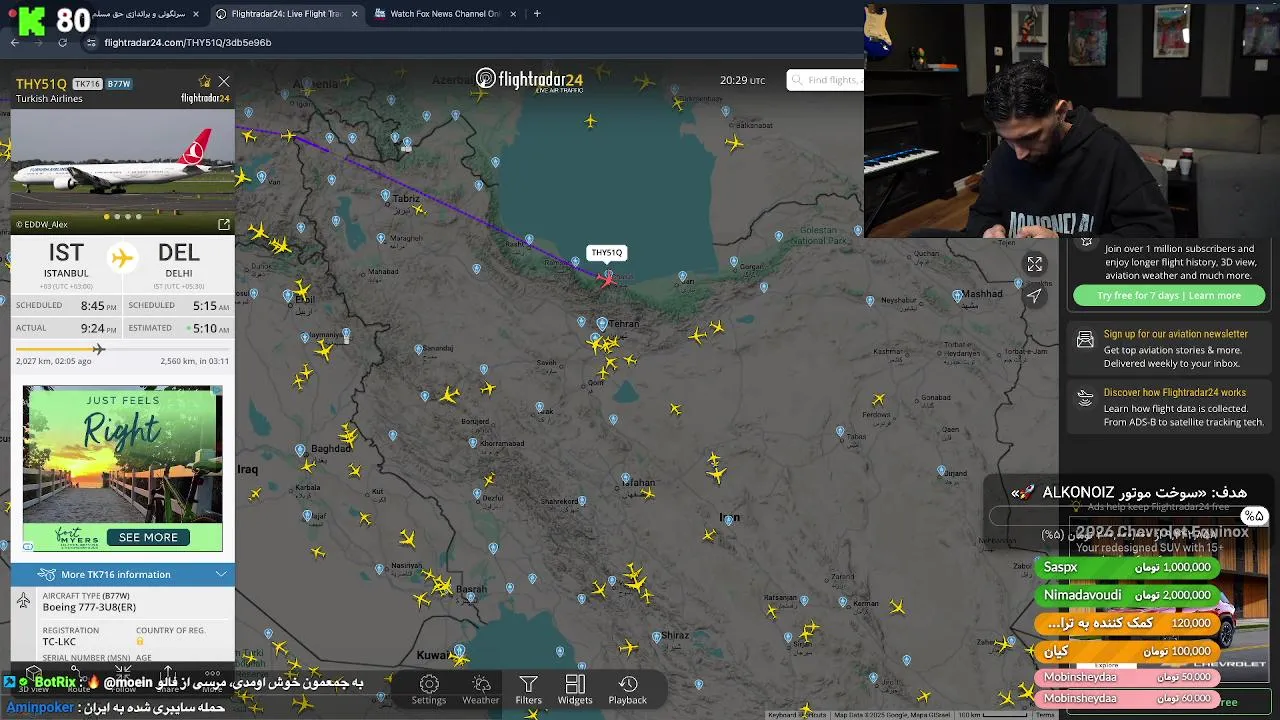Screen dimensions: 1280x720
Task: Click the navigation location arrow icon
Action: (x=1035, y=295)
